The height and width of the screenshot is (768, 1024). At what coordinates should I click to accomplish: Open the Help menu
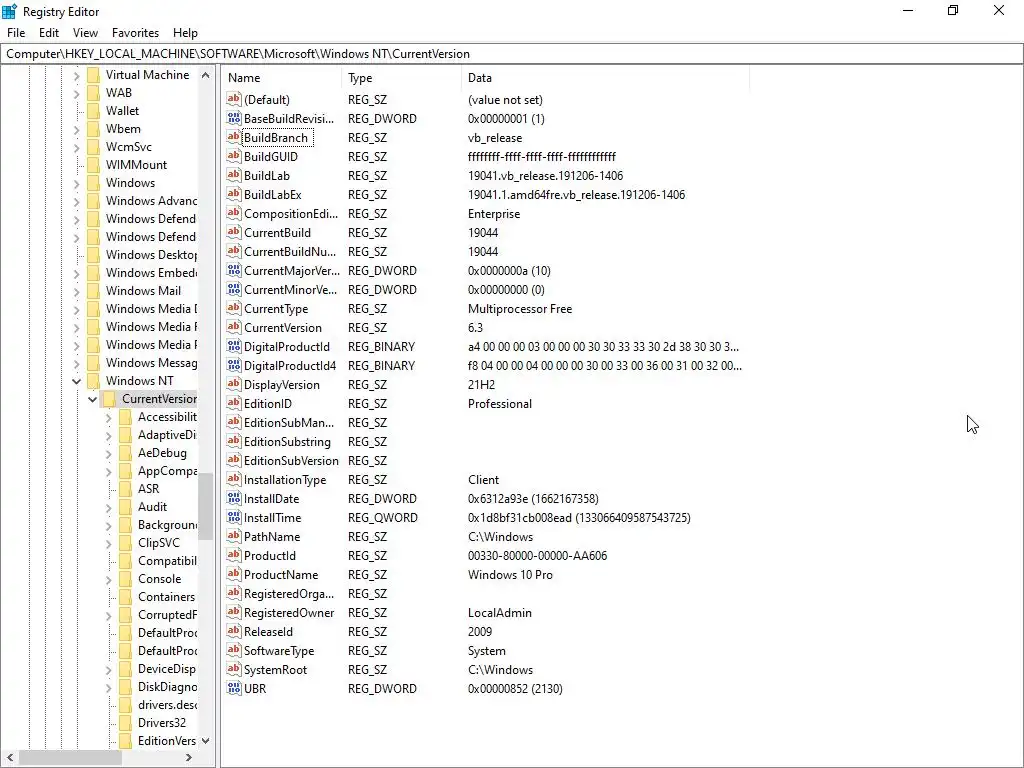(x=185, y=33)
